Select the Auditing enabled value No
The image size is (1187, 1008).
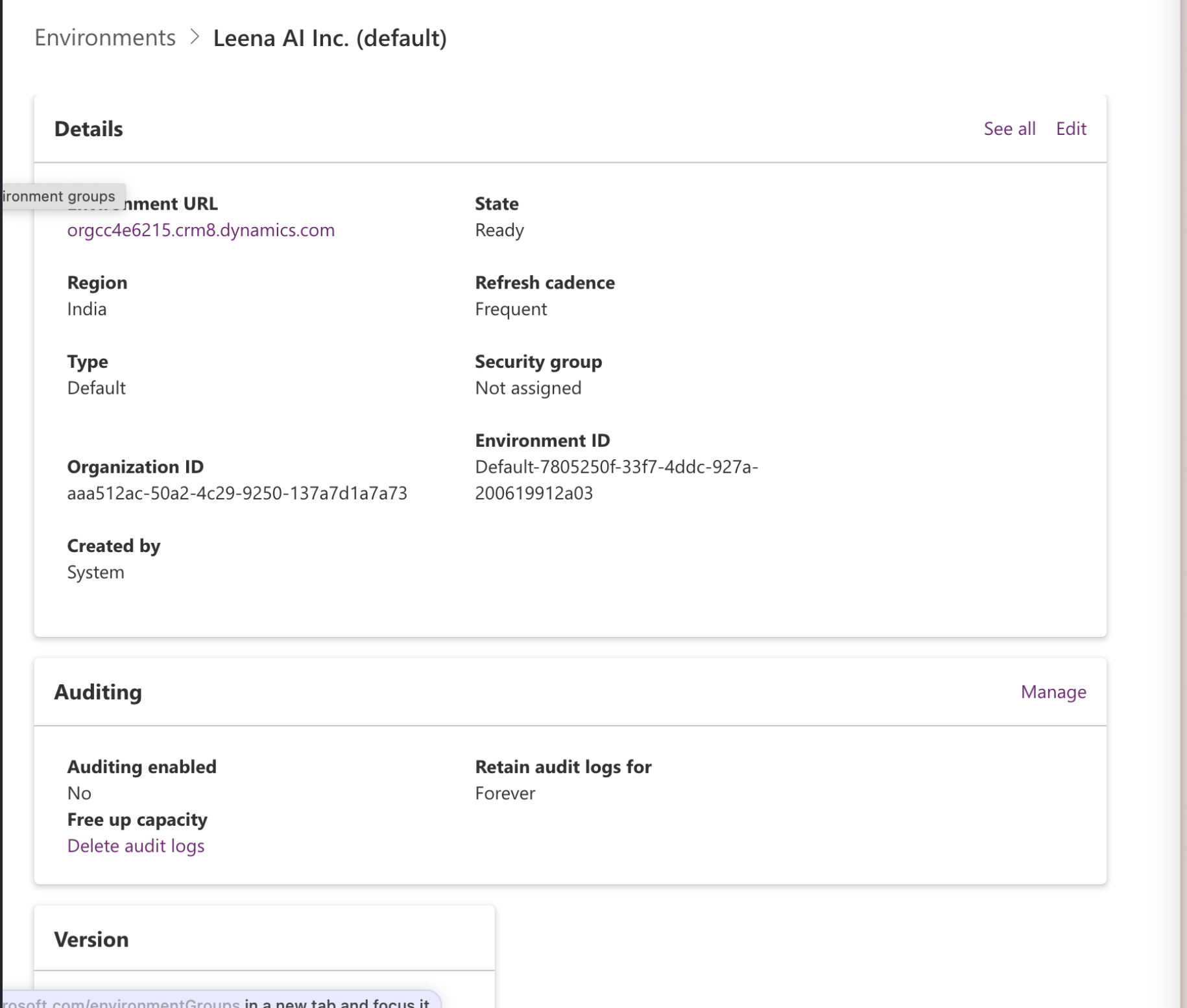[x=79, y=793]
